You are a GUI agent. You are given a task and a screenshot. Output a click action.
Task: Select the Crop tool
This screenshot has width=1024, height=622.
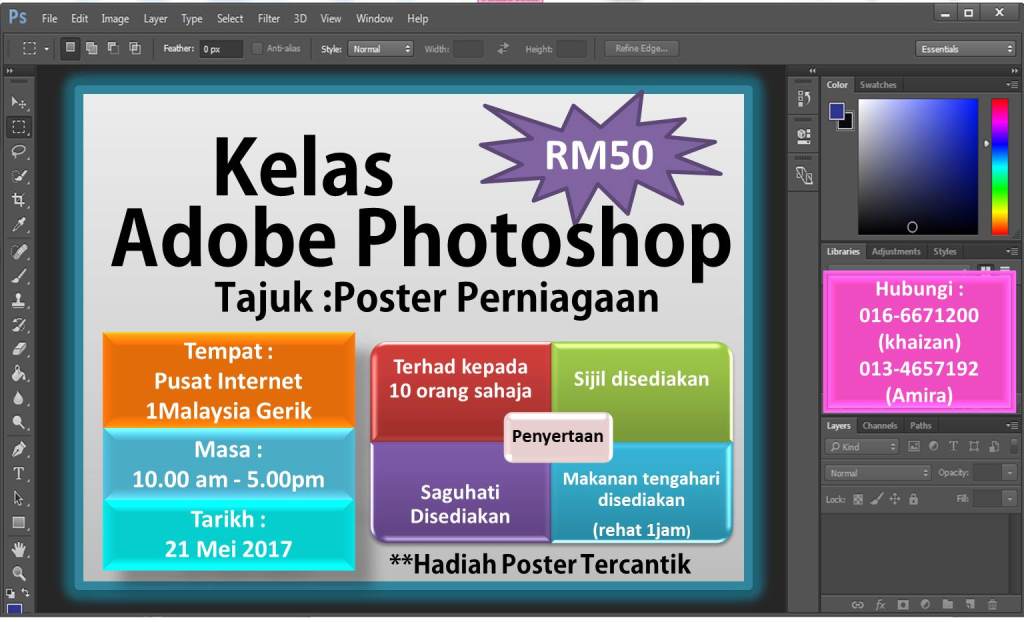click(x=19, y=200)
